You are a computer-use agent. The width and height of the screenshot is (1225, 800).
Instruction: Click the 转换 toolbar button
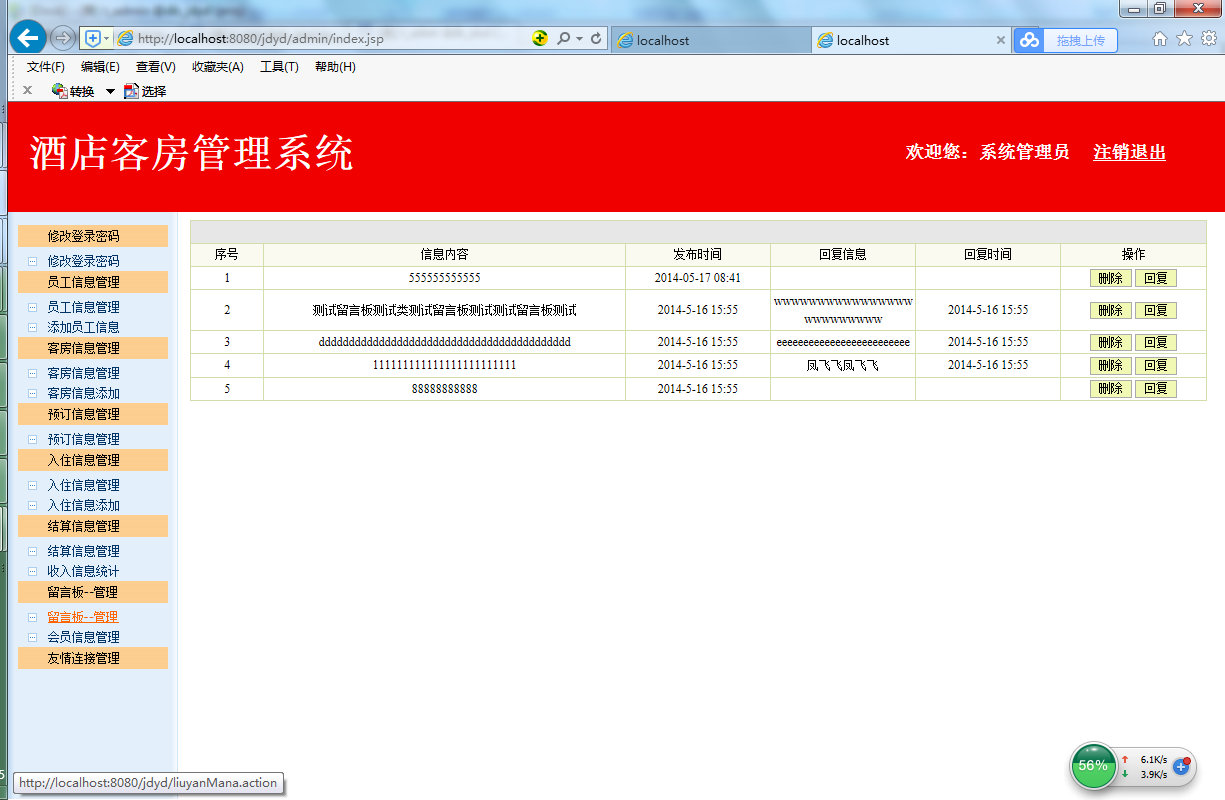click(73, 91)
